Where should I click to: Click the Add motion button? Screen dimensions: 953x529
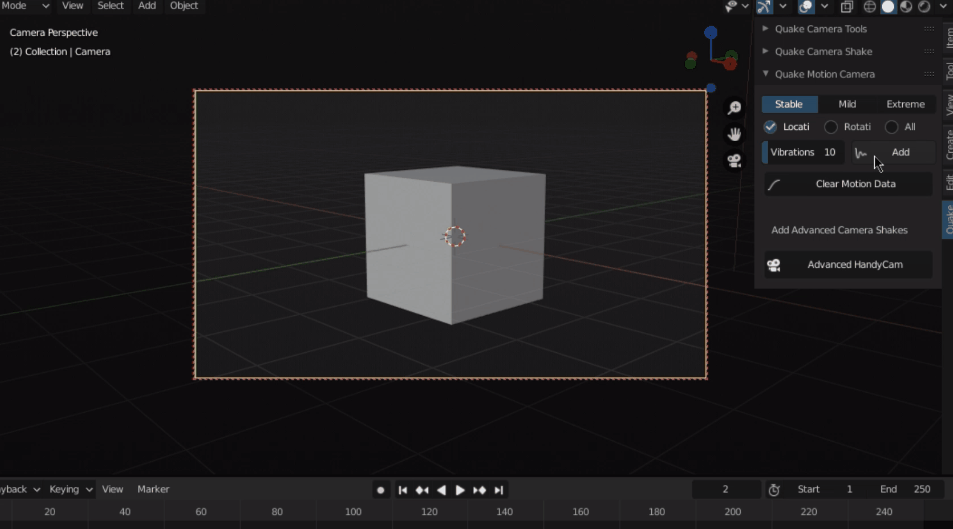893,153
